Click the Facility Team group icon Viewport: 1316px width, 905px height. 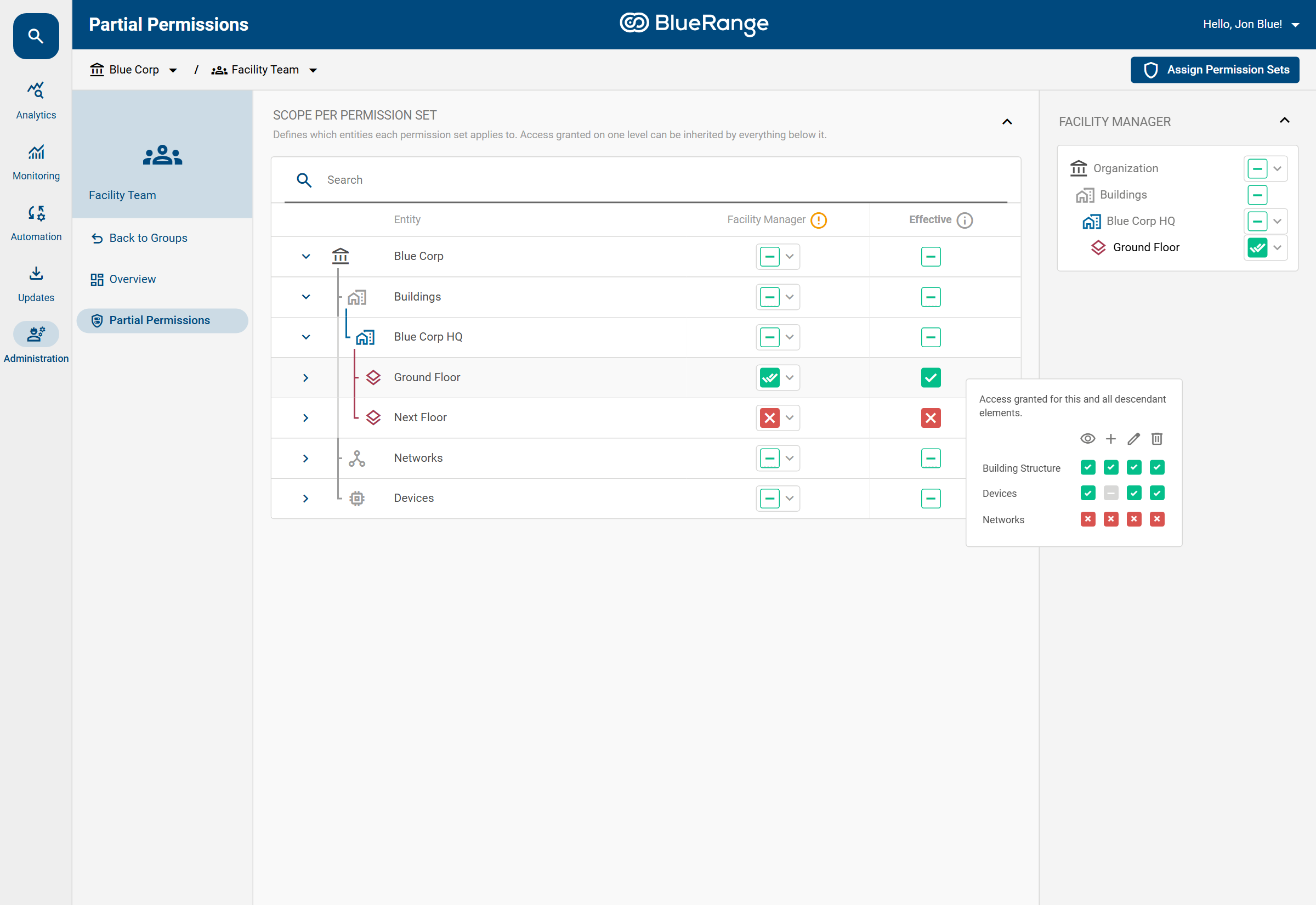point(163,155)
